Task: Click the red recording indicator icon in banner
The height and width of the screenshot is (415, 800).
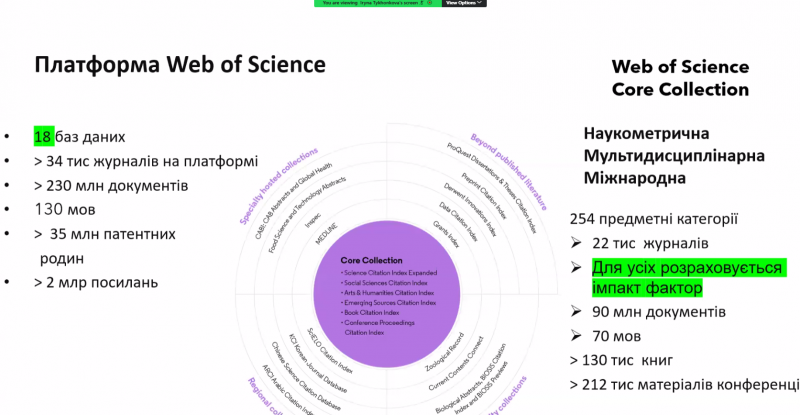Action: pyautogui.click(x=430, y=3)
